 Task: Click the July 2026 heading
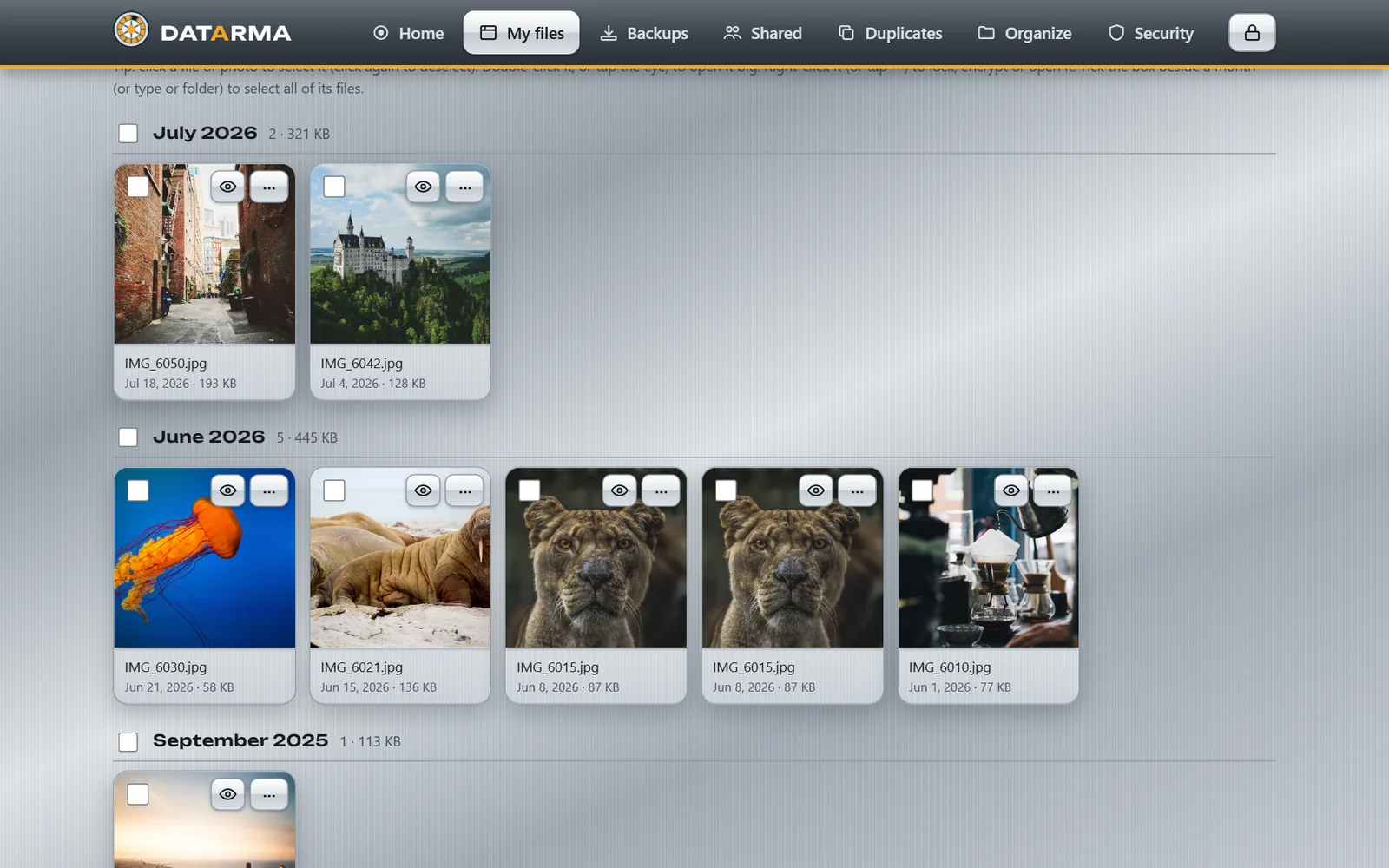[x=205, y=133]
